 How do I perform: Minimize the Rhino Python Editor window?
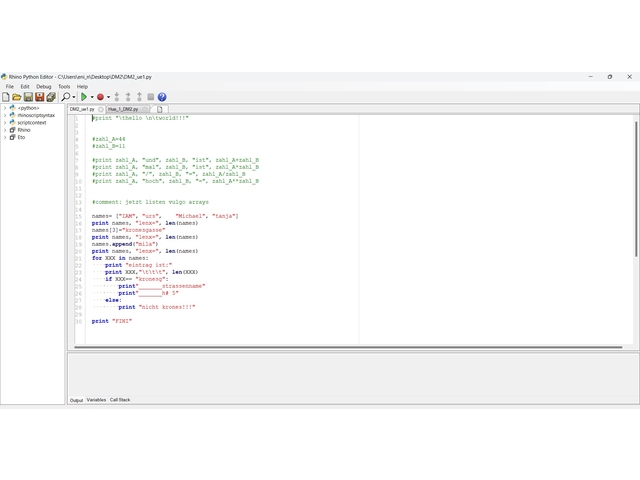tap(591, 77)
